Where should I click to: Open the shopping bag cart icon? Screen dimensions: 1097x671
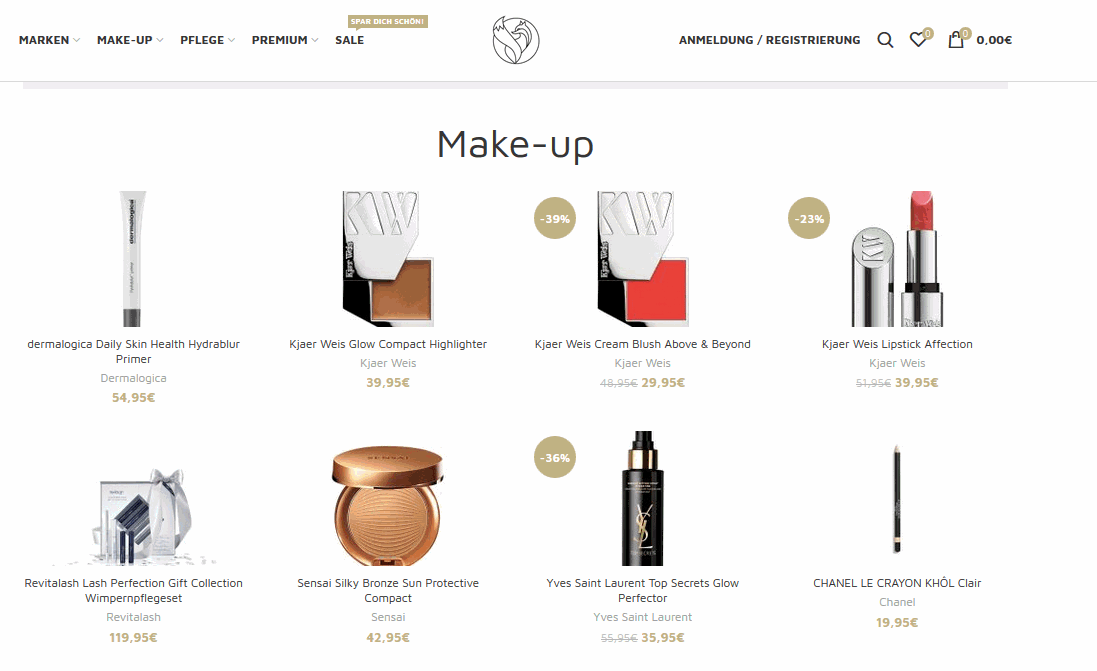(x=956, y=40)
